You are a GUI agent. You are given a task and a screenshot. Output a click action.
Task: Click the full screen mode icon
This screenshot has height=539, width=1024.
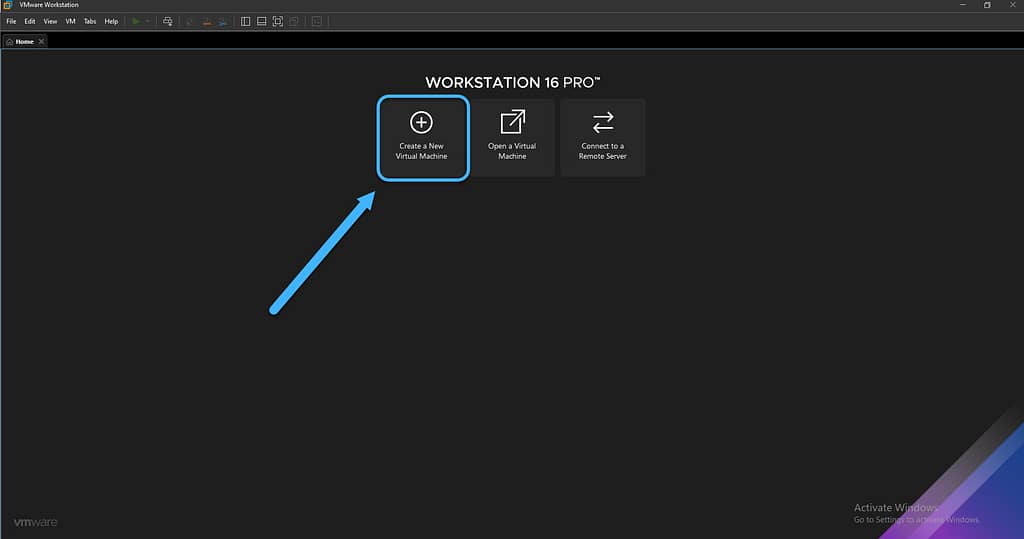[278, 22]
